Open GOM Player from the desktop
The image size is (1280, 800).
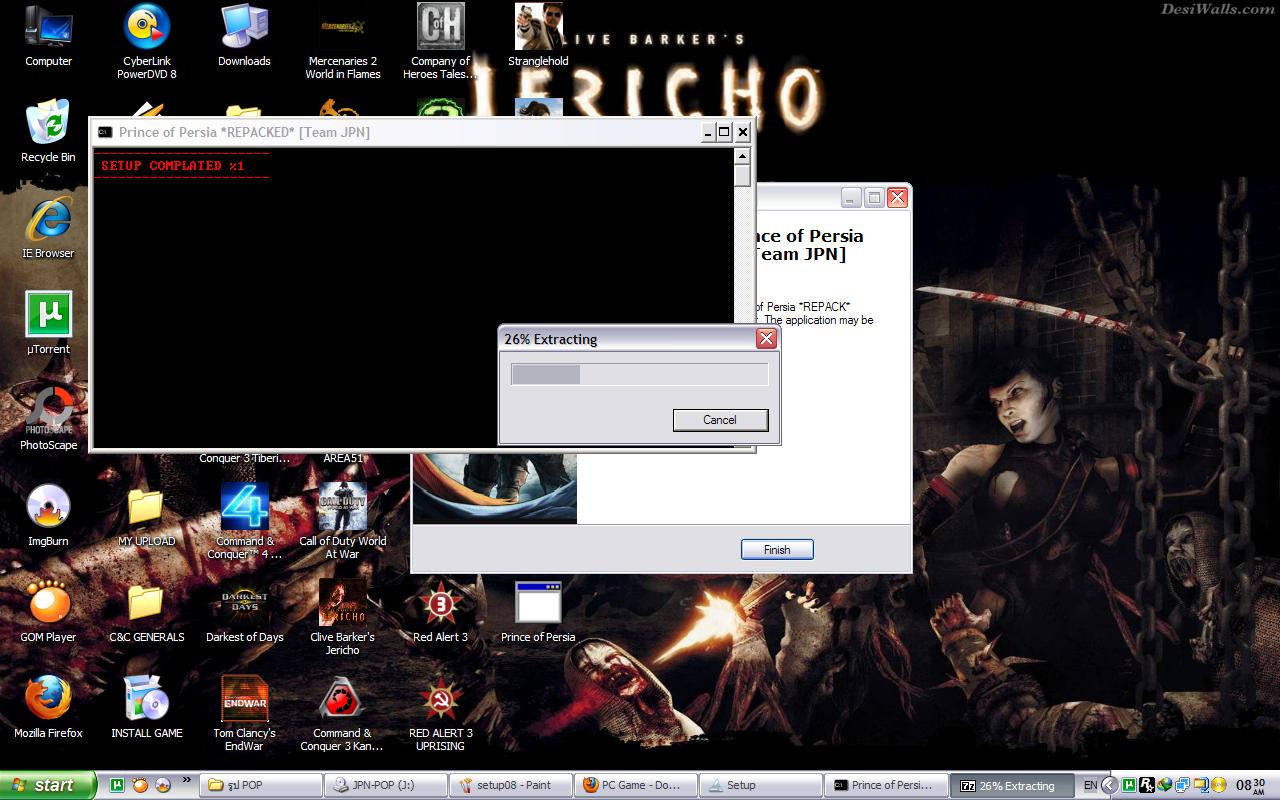pos(48,612)
